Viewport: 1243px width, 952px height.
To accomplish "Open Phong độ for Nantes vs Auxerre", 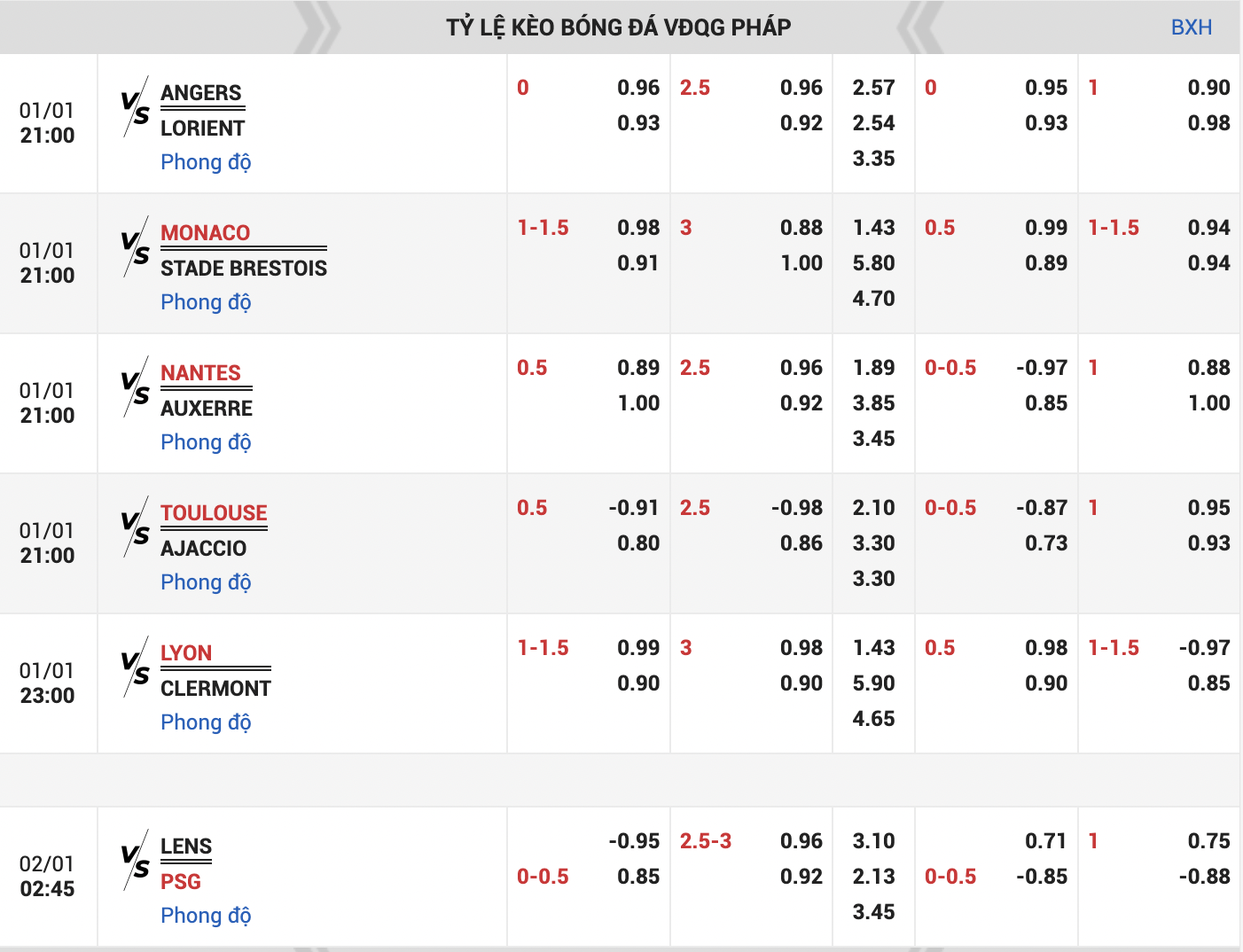I will pyautogui.click(x=206, y=443).
